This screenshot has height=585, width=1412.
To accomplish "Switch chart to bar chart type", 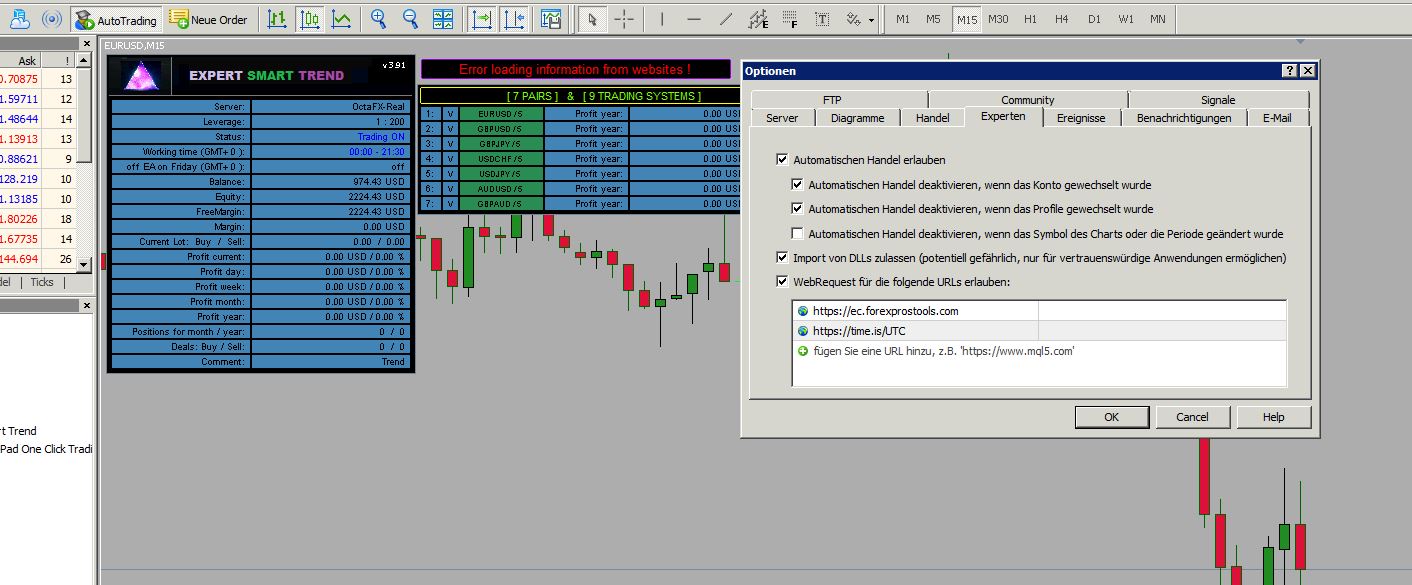I will point(278,19).
